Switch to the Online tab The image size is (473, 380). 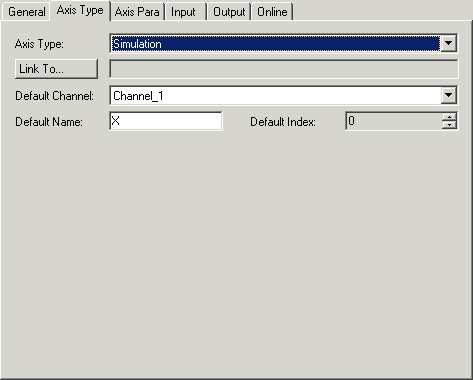[272, 12]
